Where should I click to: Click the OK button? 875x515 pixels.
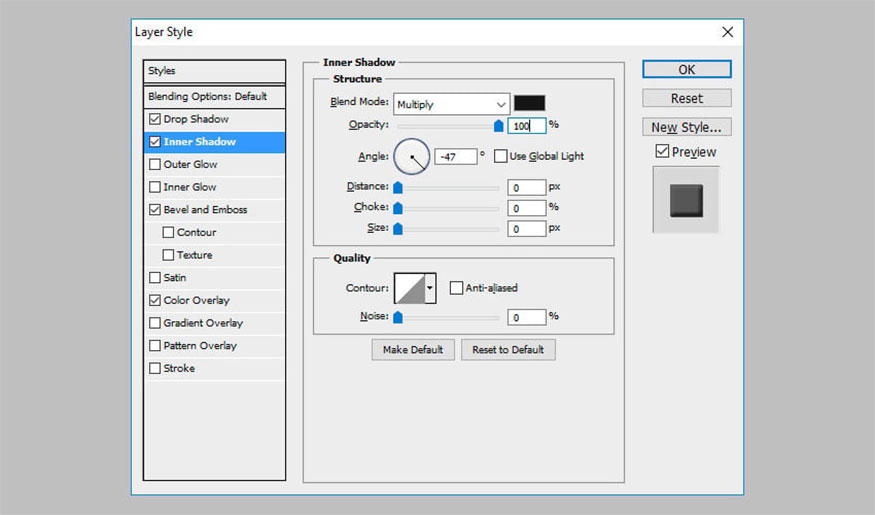click(686, 70)
